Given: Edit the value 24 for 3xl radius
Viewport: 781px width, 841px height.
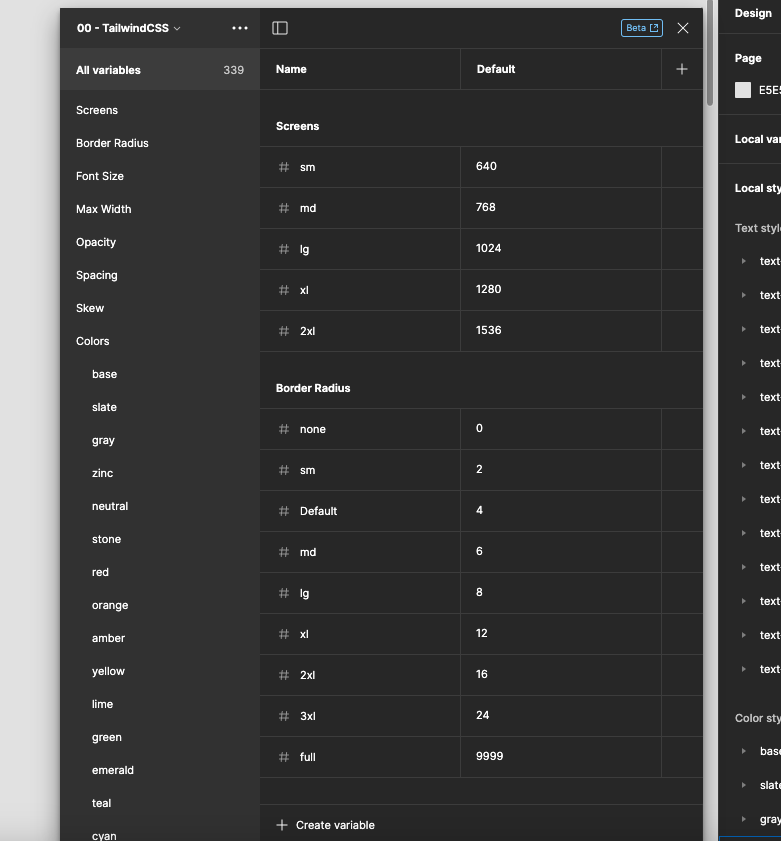Looking at the screenshot, I should point(561,716).
